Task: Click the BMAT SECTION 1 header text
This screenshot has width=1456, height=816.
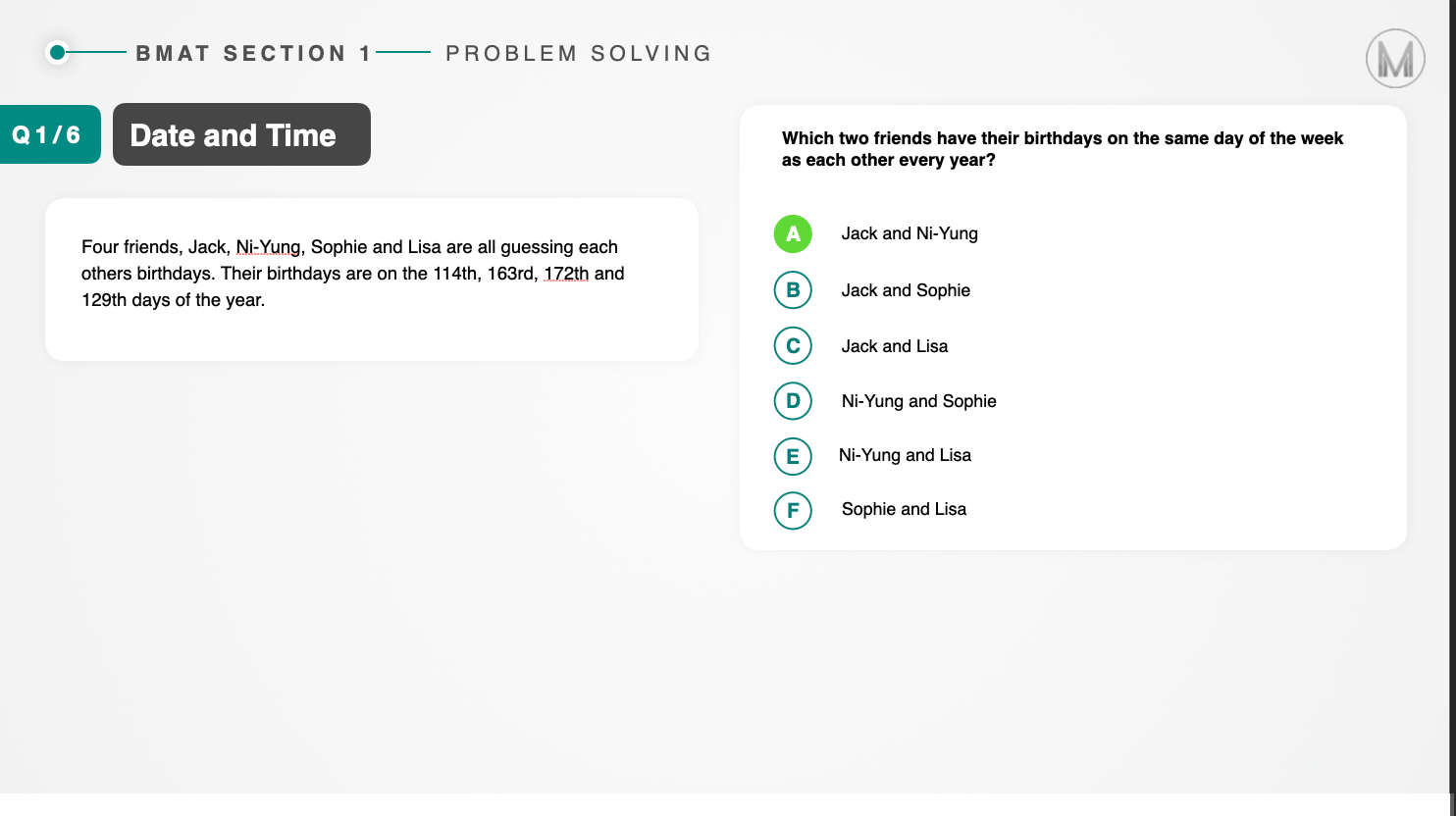Action: (254, 54)
